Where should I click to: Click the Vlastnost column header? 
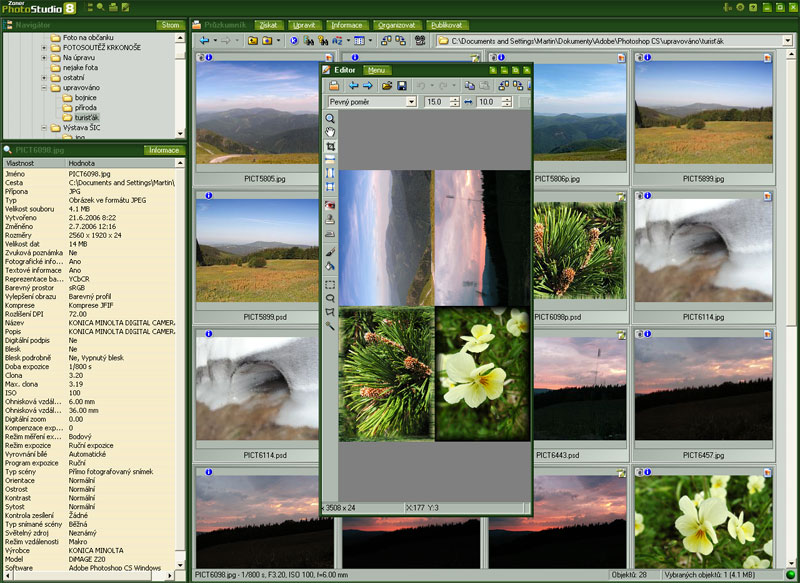(x=35, y=163)
